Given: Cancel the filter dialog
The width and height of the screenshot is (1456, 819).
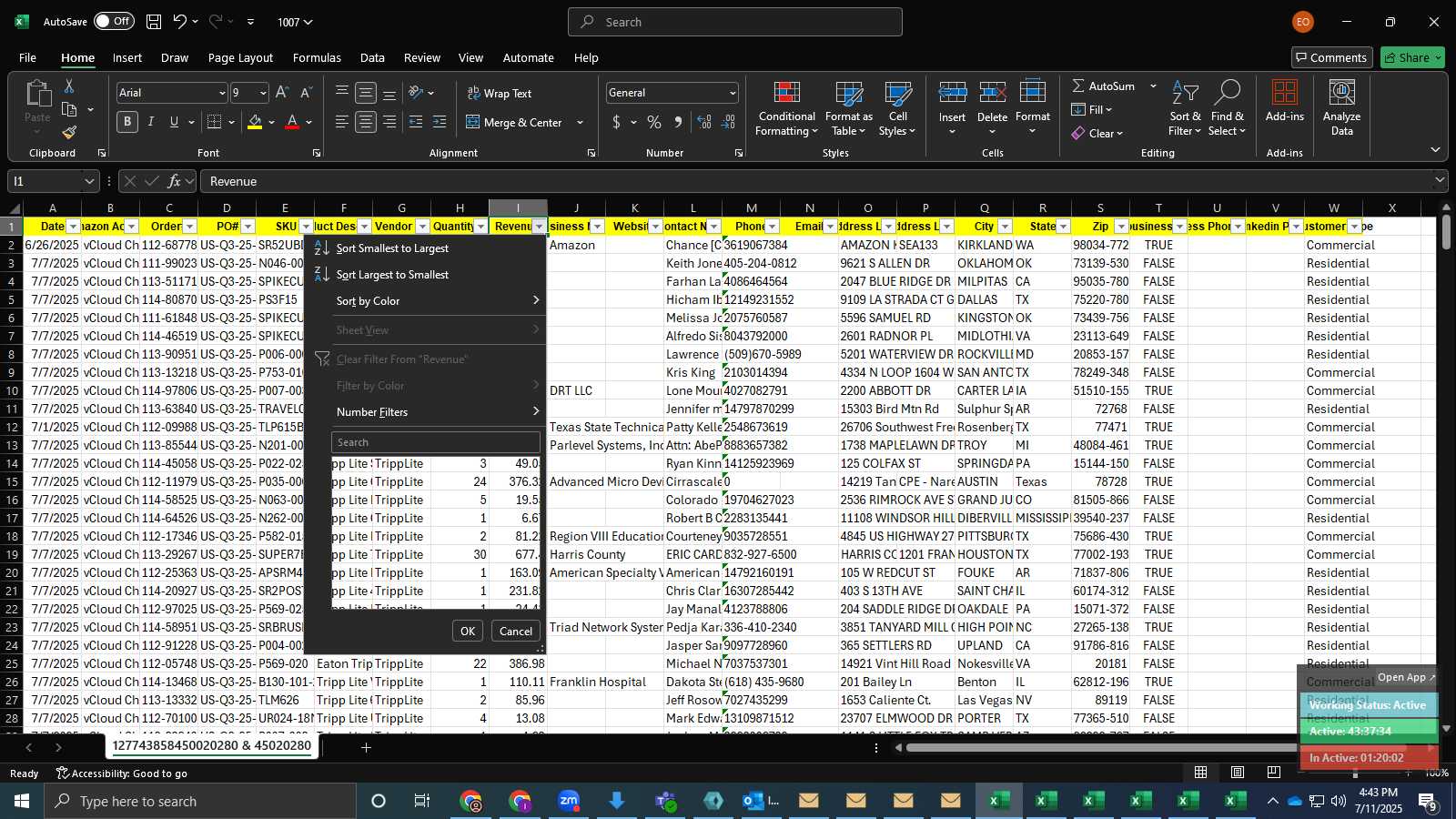Looking at the screenshot, I should tap(516, 631).
